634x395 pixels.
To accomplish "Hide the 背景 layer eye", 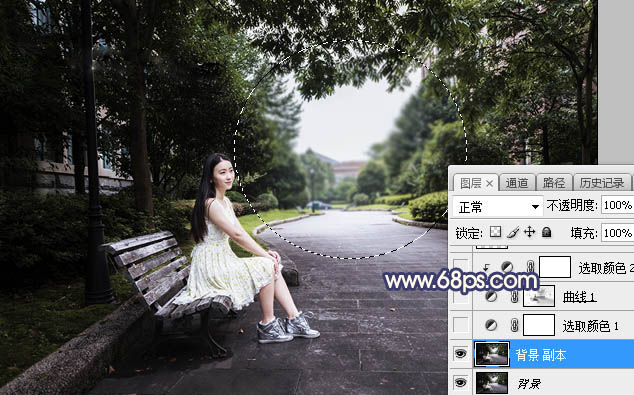I will click(461, 382).
